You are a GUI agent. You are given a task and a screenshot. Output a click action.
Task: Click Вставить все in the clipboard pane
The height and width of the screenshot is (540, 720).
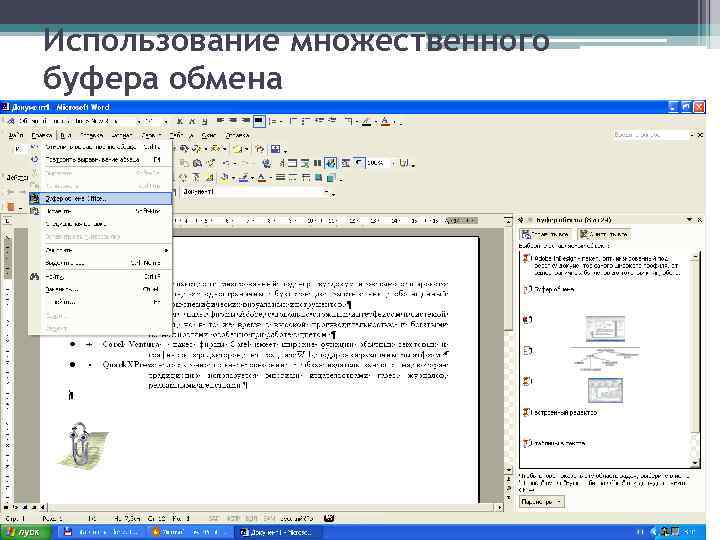pyautogui.click(x=547, y=234)
